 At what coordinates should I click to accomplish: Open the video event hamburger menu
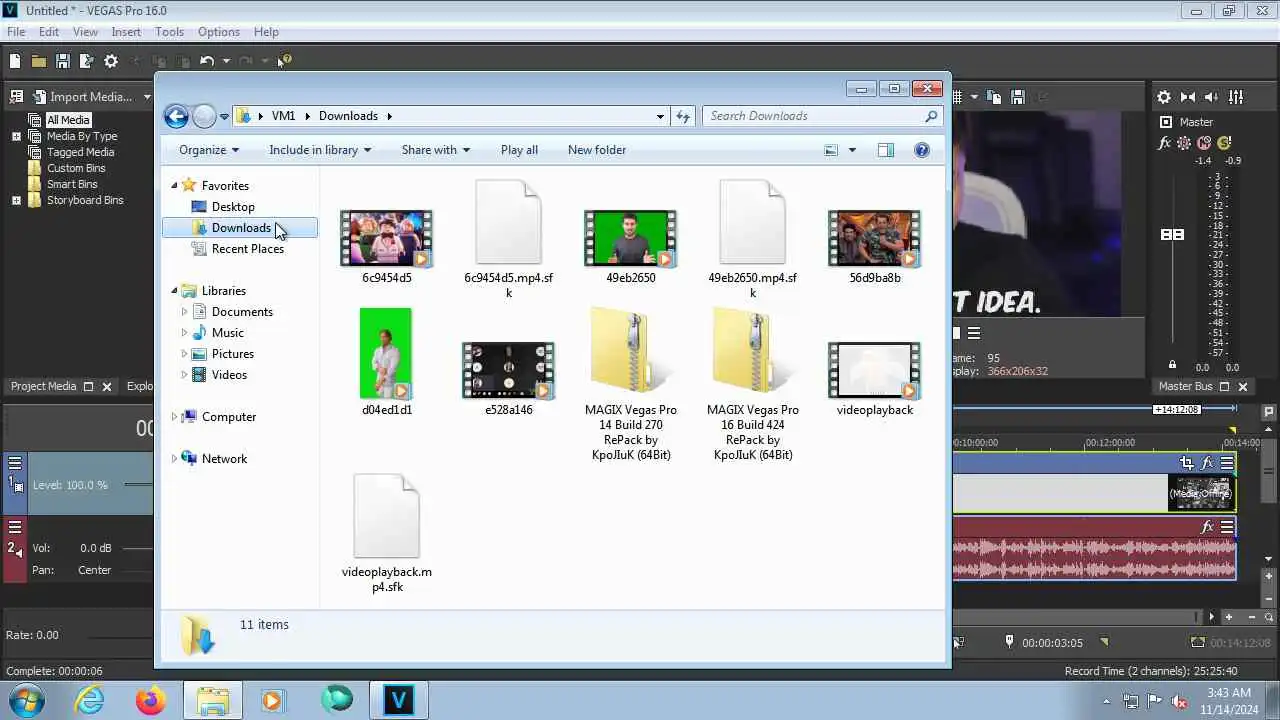coord(1227,463)
